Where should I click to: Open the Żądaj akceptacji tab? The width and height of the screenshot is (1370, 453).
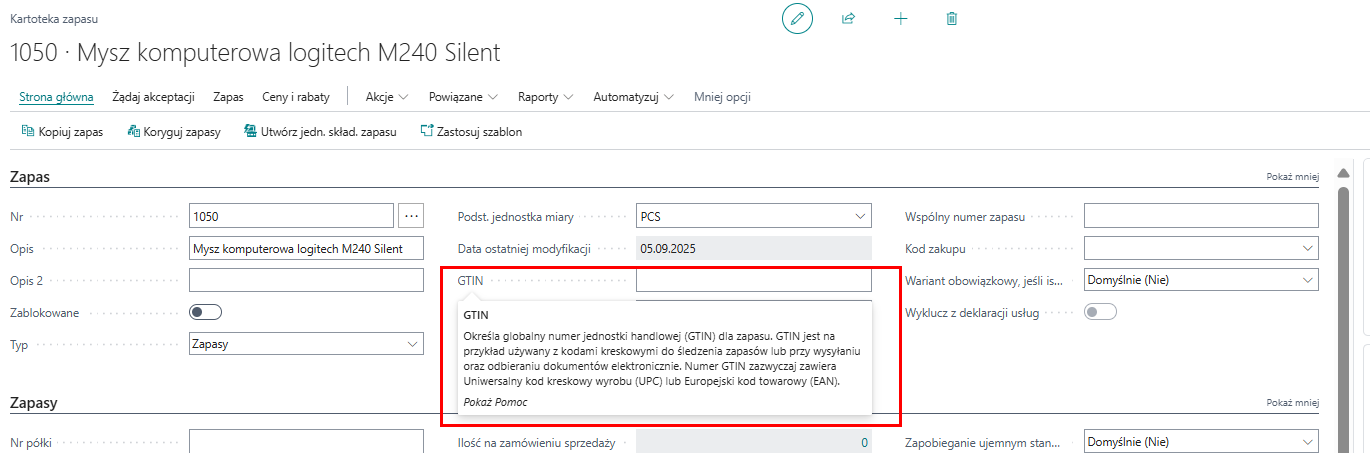(x=154, y=97)
